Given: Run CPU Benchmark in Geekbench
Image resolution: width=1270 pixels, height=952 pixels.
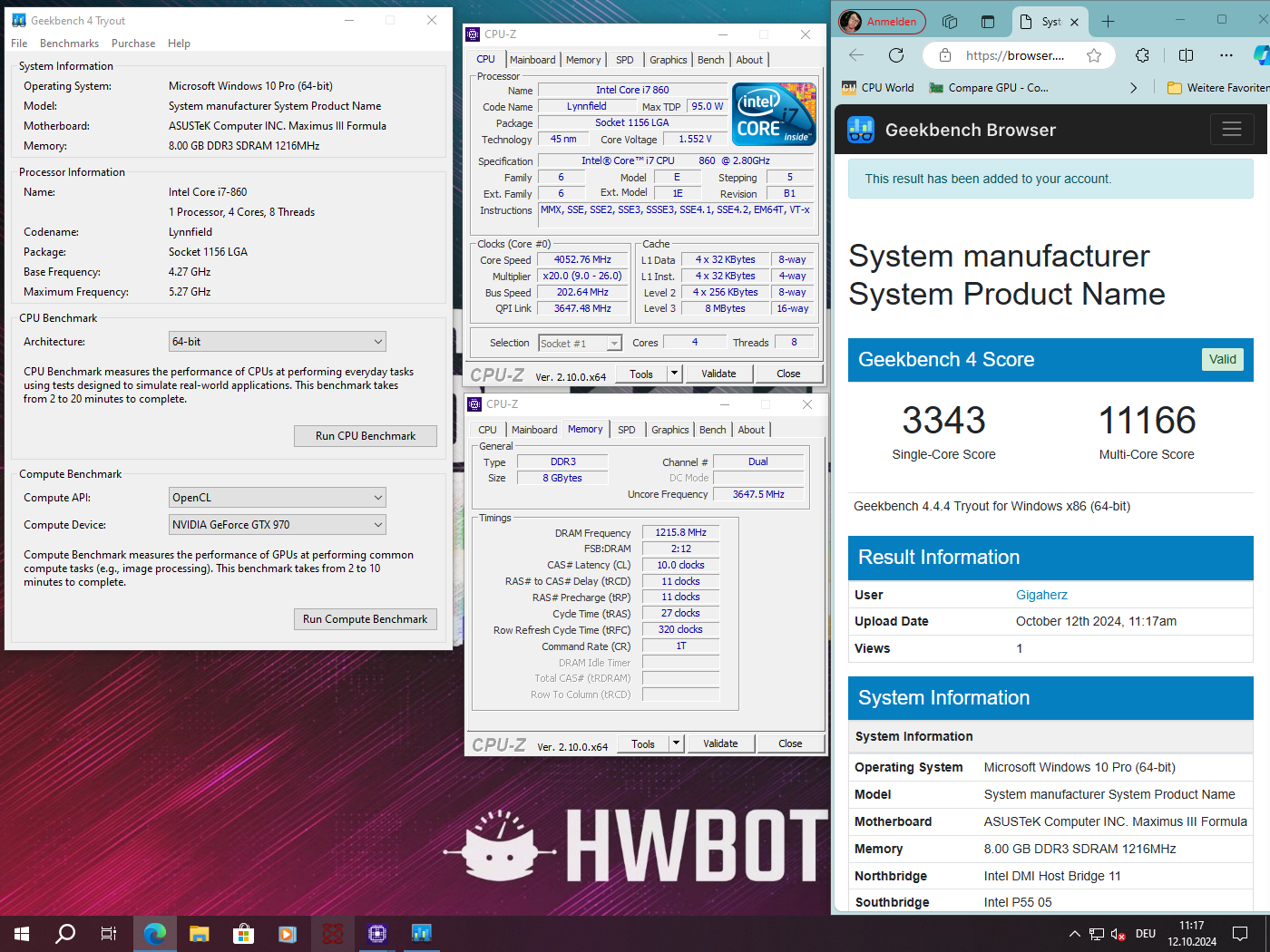Looking at the screenshot, I should pyautogui.click(x=366, y=436).
